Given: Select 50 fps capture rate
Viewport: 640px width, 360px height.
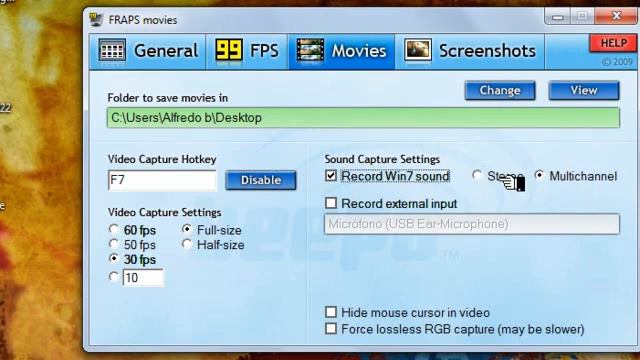Looking at the screenshot, I should tap(113, 244).
